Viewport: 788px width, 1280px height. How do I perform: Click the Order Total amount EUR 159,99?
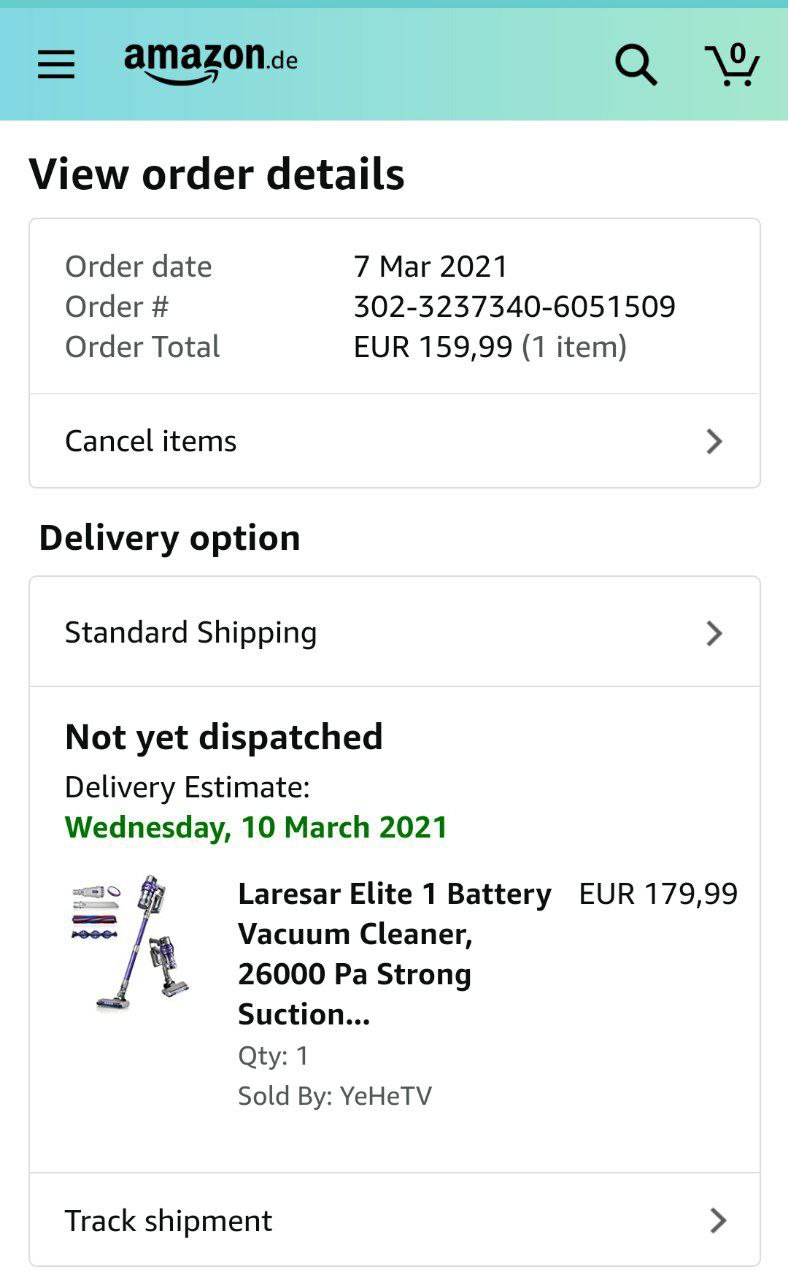[433, 347]
